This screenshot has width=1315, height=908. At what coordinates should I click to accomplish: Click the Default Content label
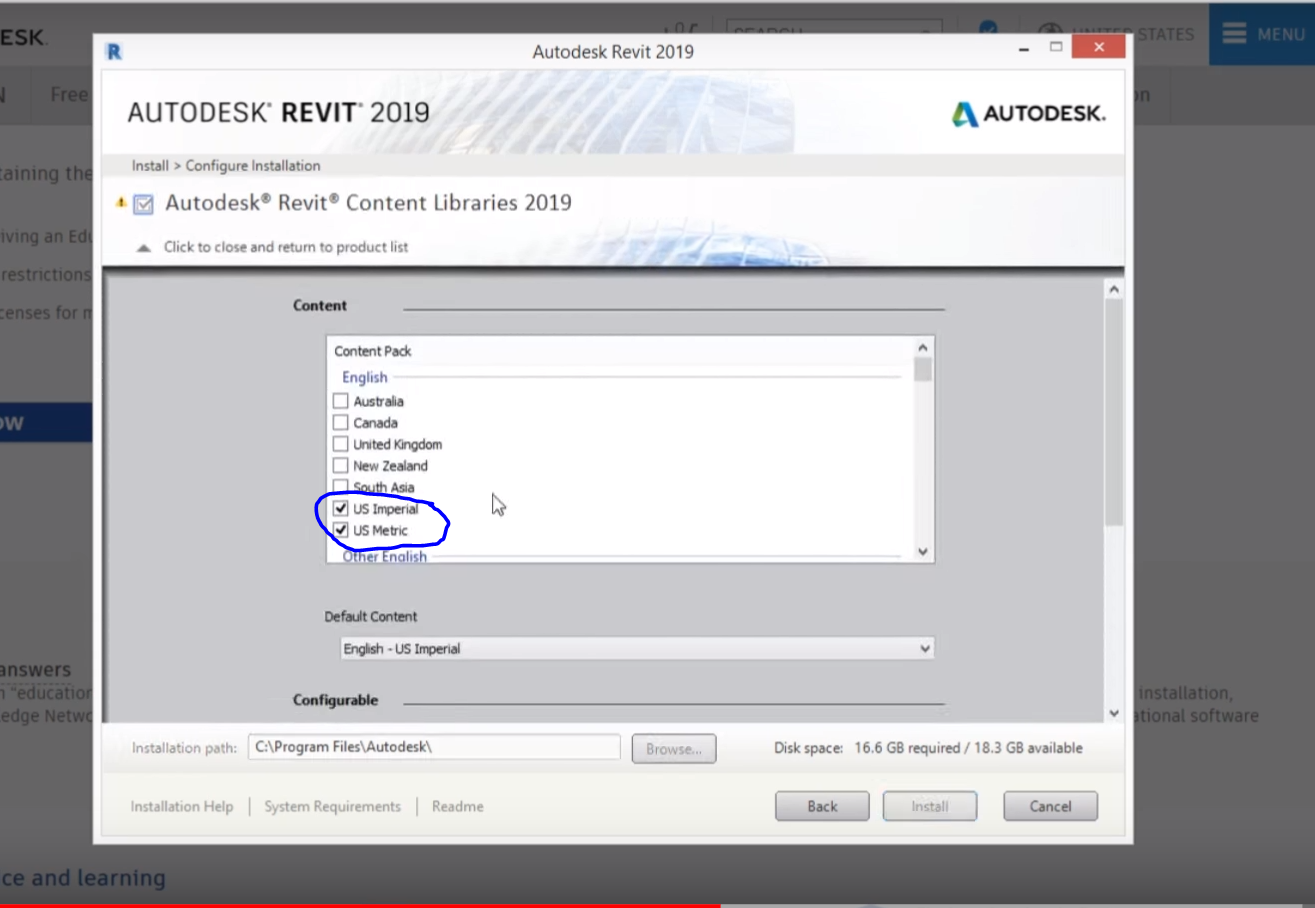(371, 617)
